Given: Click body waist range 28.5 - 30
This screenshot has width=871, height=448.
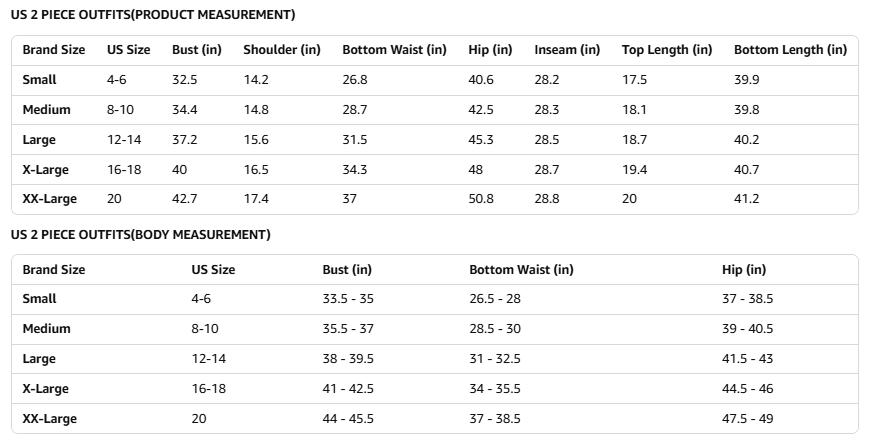Looking at the screenshot, I should tap(495, 329).
